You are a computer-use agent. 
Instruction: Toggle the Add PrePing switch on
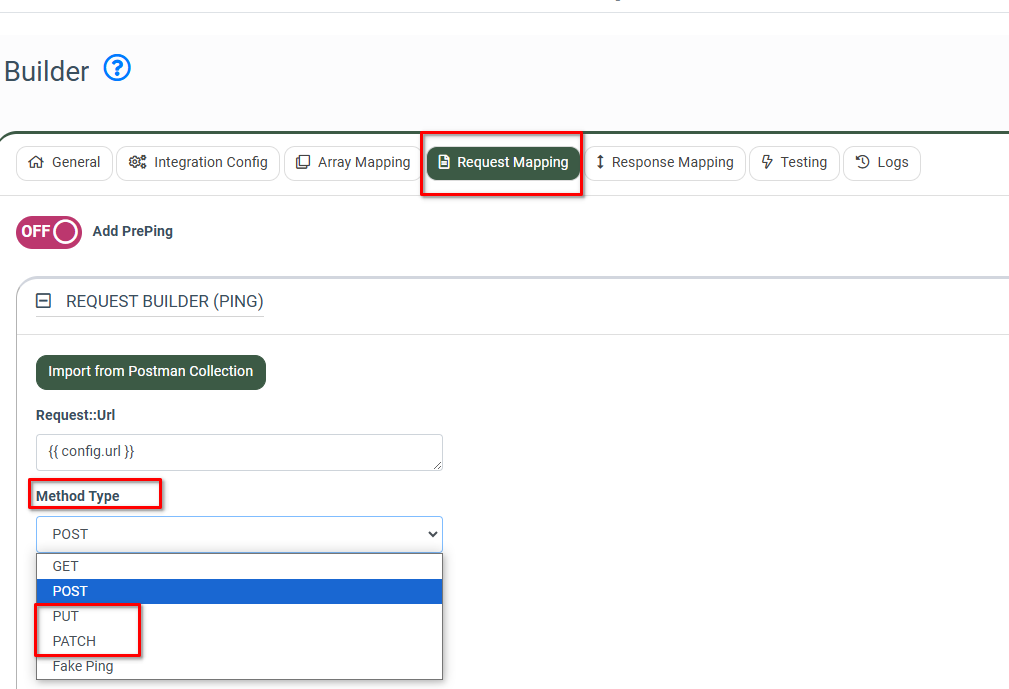click(49, 232)
